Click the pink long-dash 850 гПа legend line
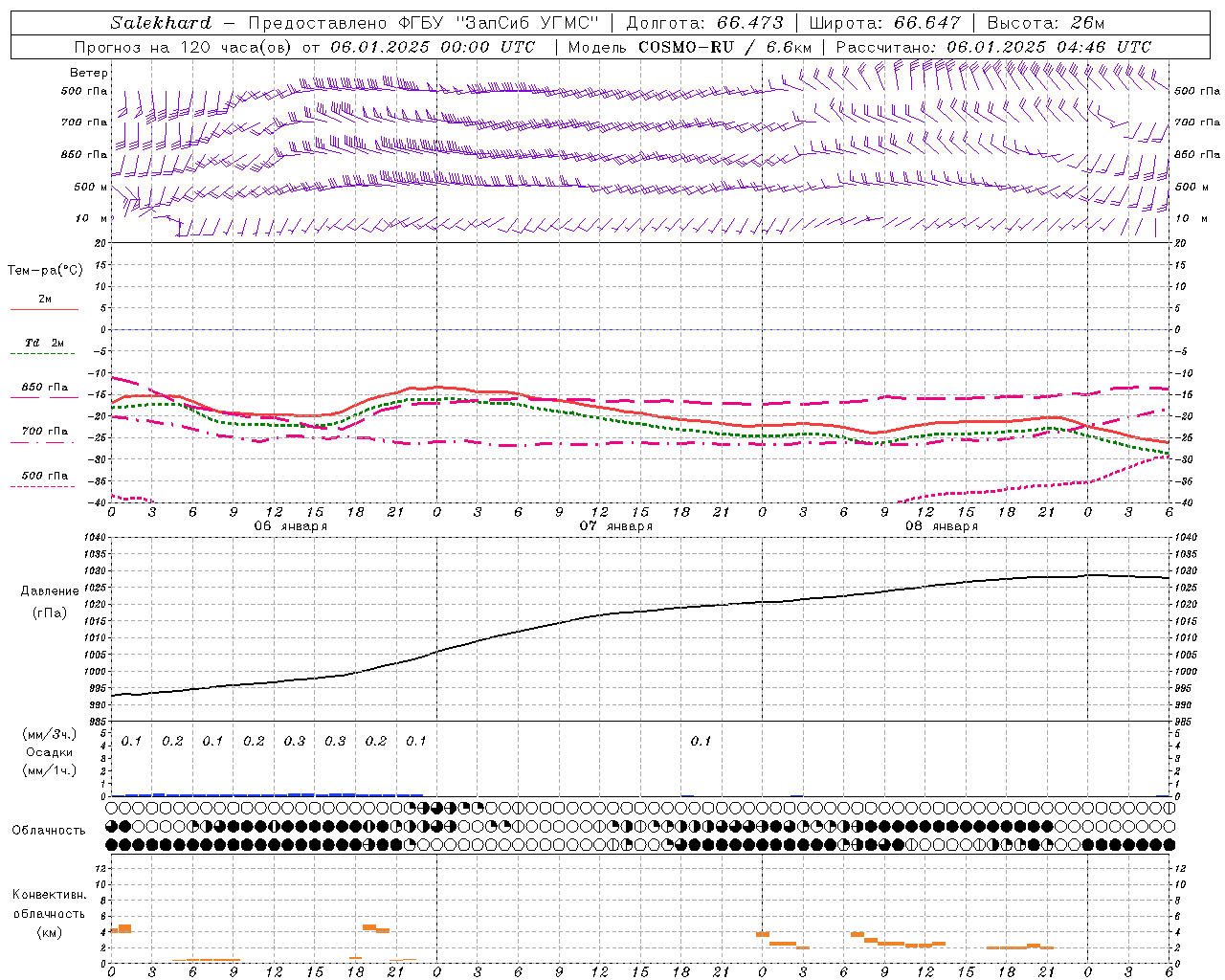The height and width of the screenshot is (980, 1225). click(44, 397)
